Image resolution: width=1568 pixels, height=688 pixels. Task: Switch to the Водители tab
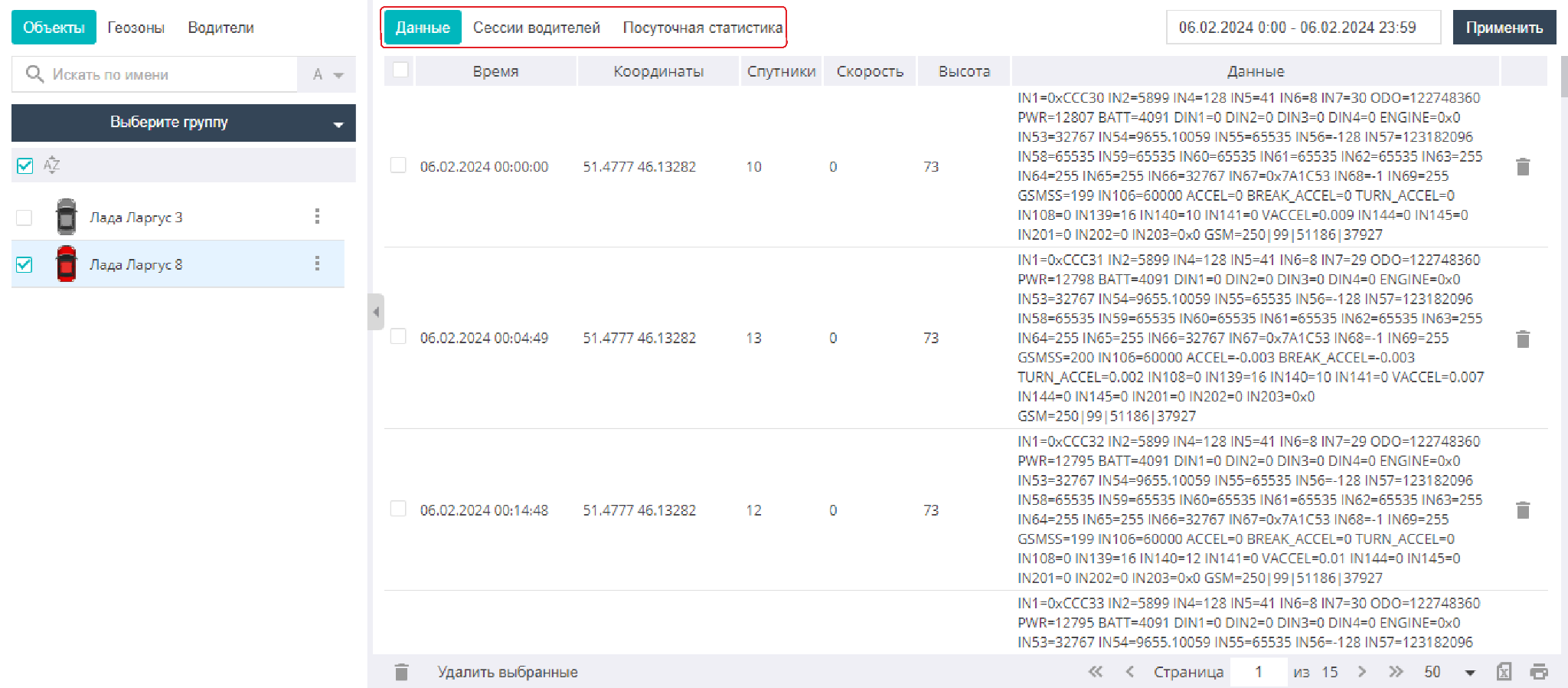pyautogui.click(x=220, y=28)
